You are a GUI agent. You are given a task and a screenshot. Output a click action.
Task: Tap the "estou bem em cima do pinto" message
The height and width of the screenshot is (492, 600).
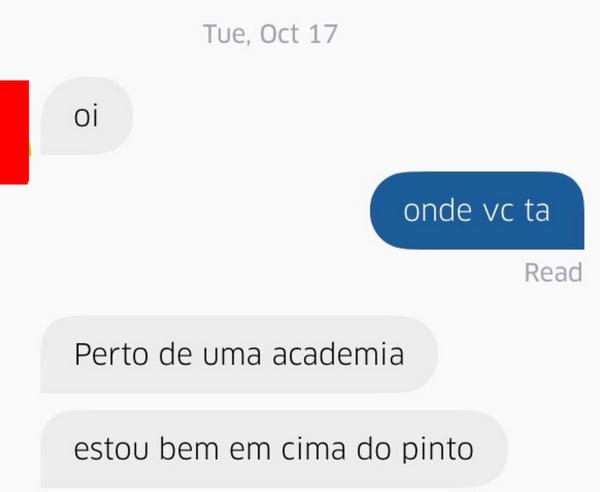coord(274,450)
